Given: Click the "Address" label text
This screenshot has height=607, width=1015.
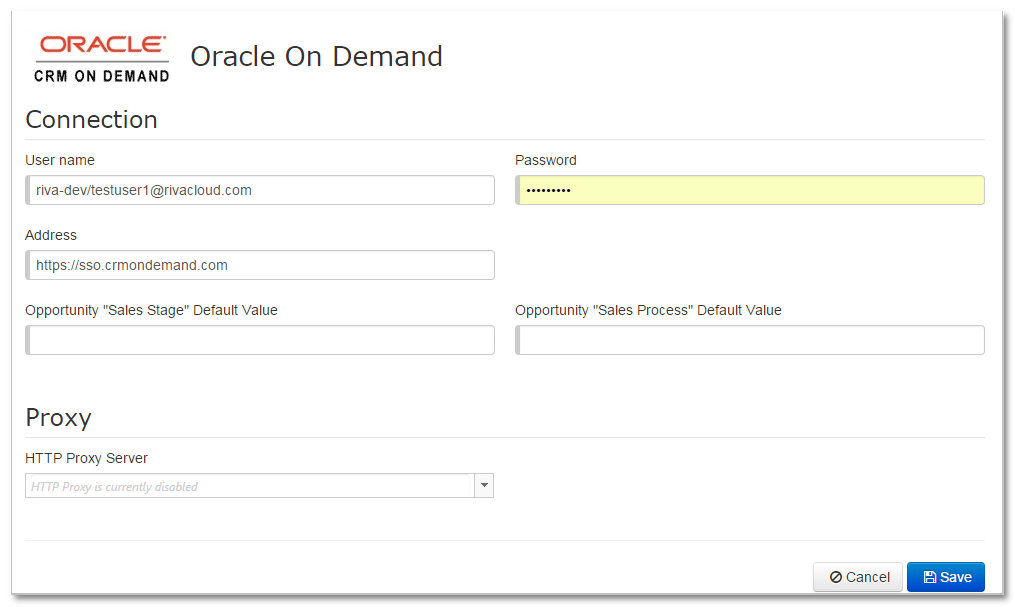Looking at the screenshot, I should pyautogui.click(x=51, y=235).
